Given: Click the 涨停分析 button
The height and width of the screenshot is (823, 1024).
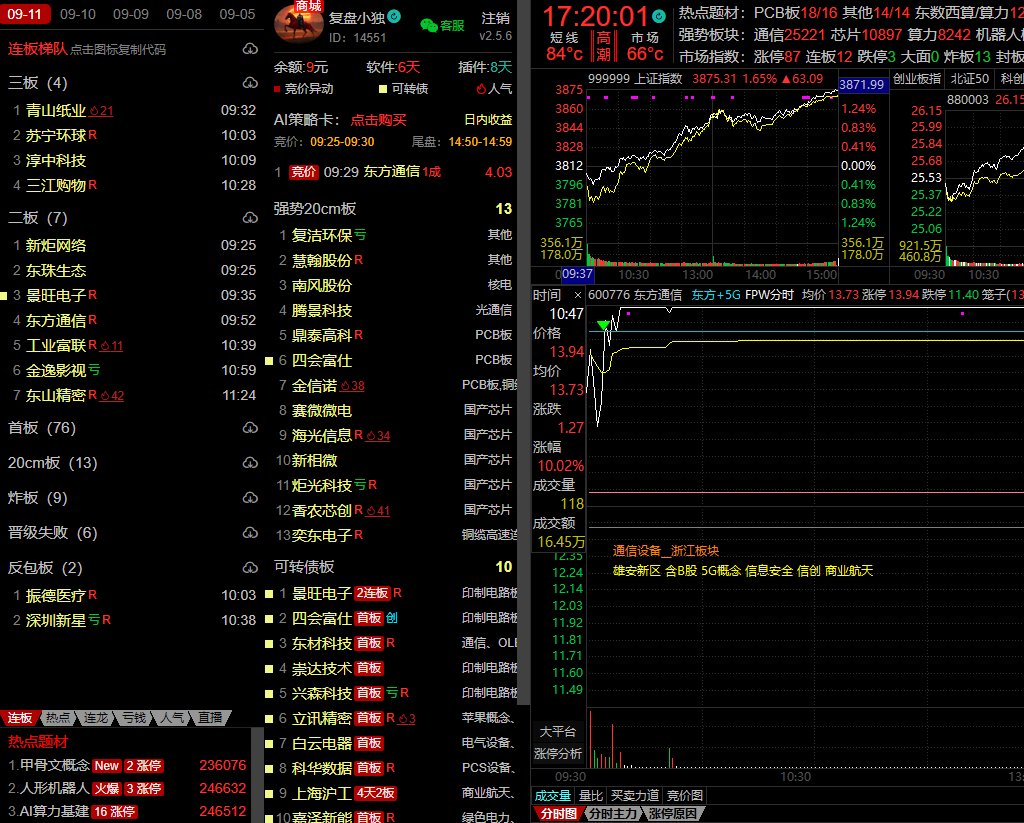Looking at the screenshot, I should 558,754.
